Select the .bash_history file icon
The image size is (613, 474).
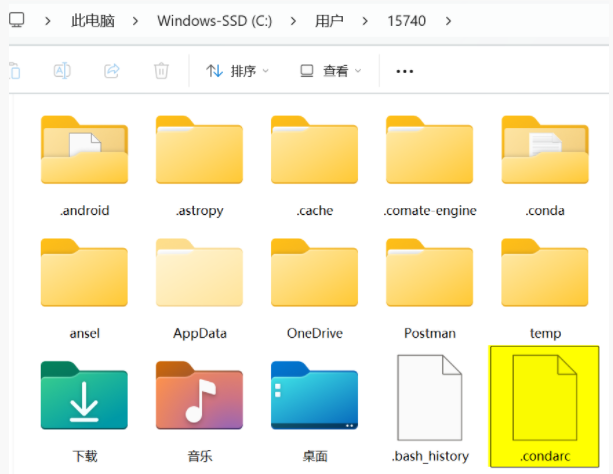tap(430, 397)
